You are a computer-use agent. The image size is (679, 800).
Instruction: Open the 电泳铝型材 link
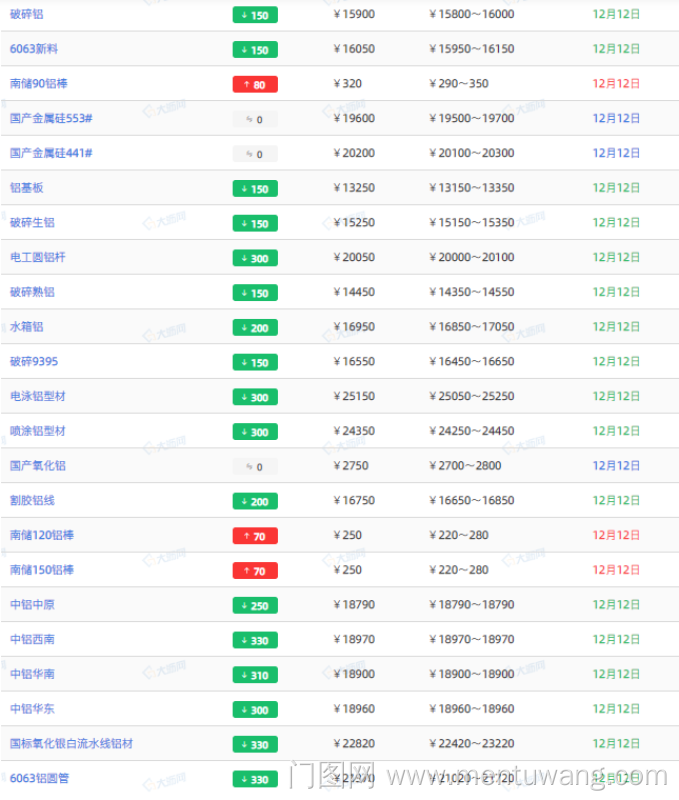click(x=38, y=396)
